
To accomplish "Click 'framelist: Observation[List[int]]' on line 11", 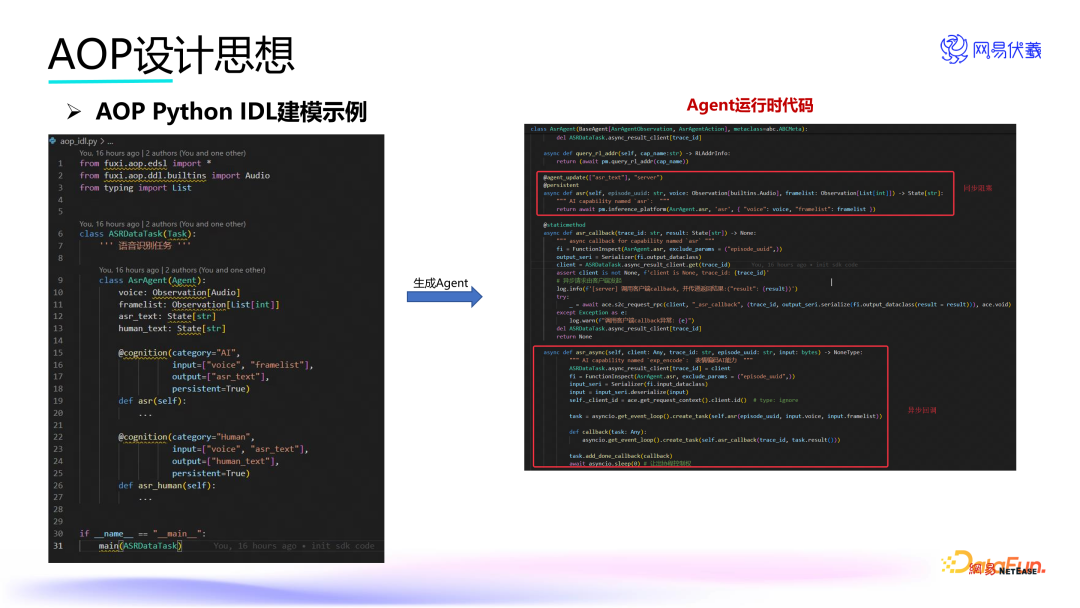I will (x=198, y=304).
